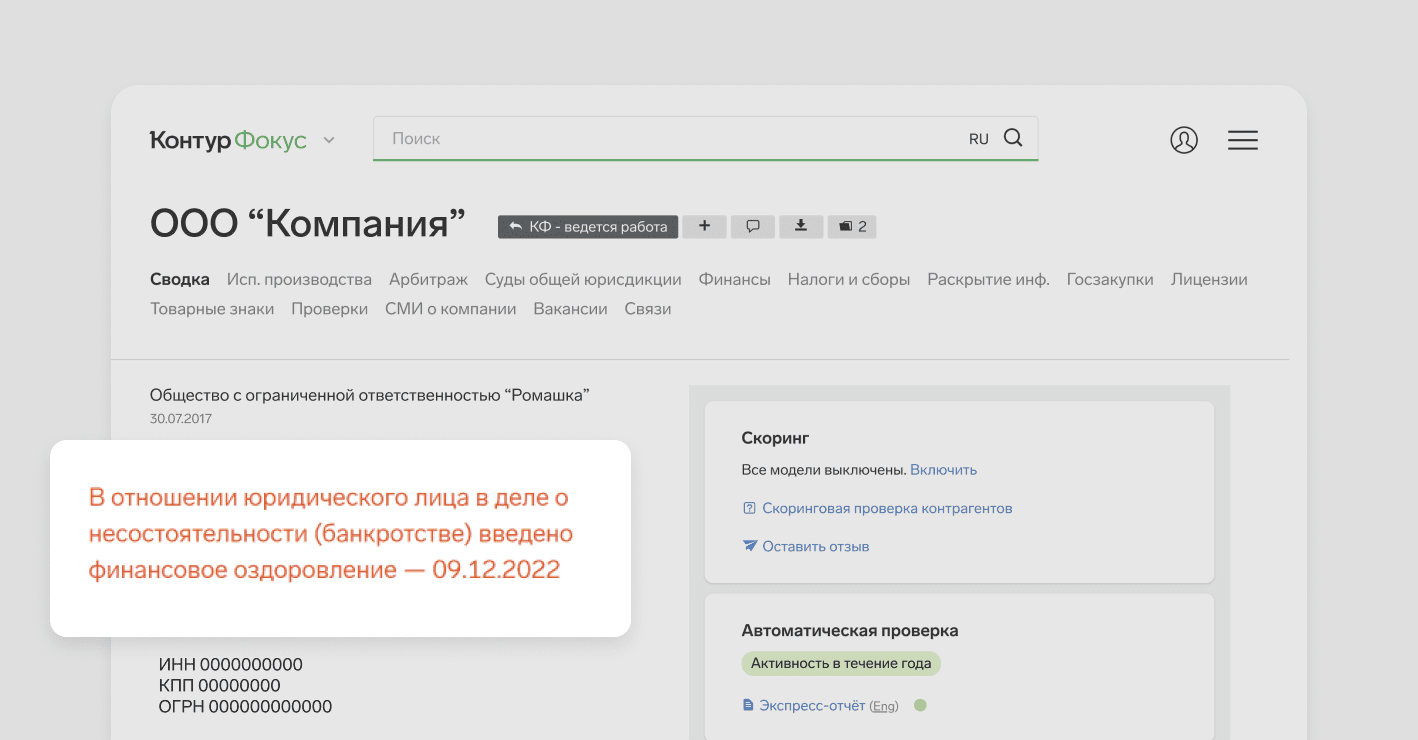Switch to the Финансы tab
The width and height of the screenshot is (1418, 740).
(735, 280)
